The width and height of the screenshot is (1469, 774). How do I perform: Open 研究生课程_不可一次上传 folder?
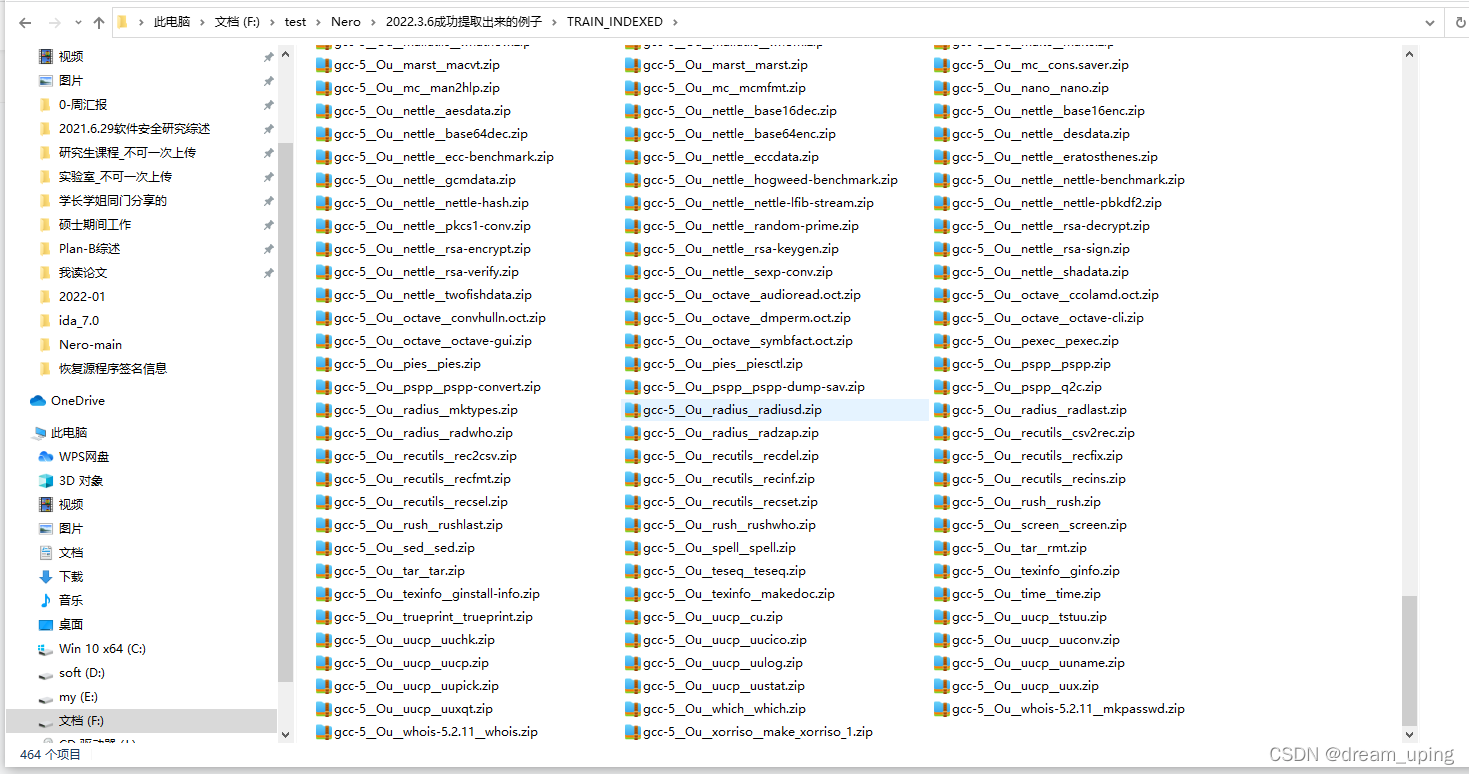127,153
